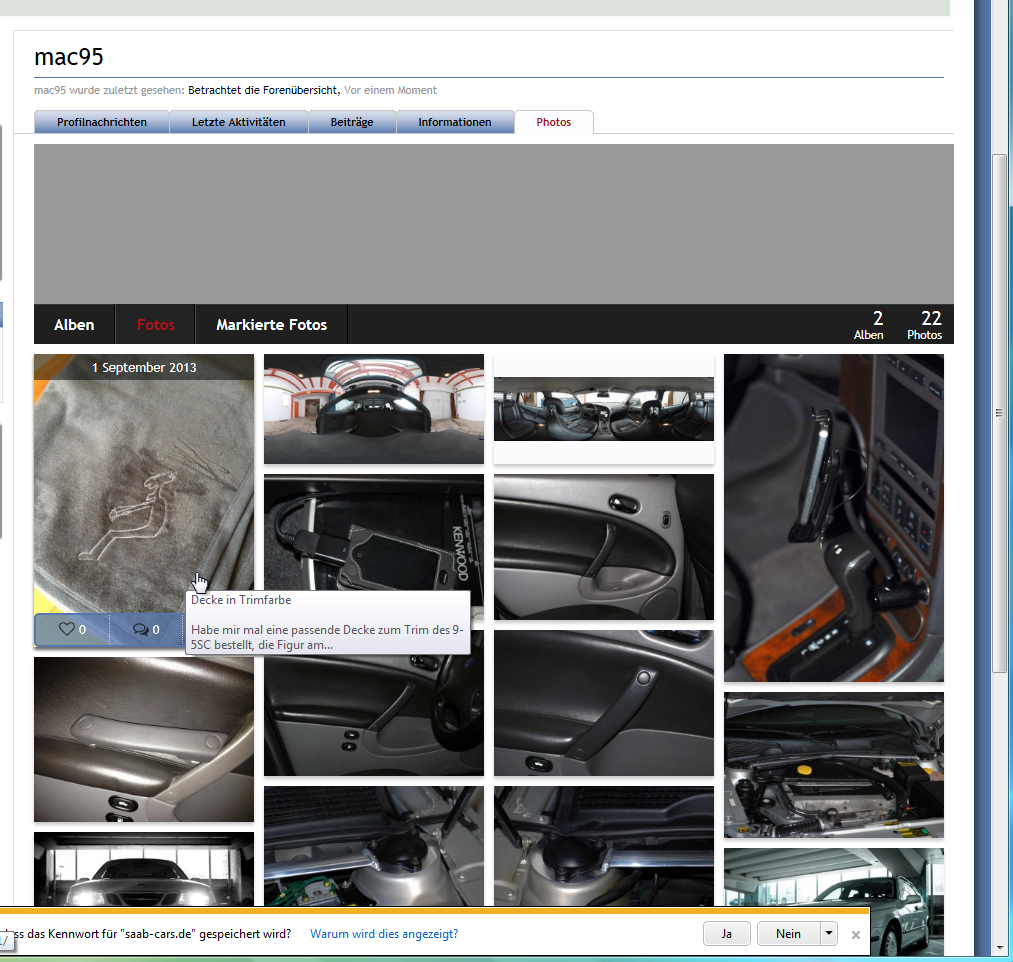Open the interior seats panorama thumbnail
The image size is (1013, 962).
tap(603, 409)
